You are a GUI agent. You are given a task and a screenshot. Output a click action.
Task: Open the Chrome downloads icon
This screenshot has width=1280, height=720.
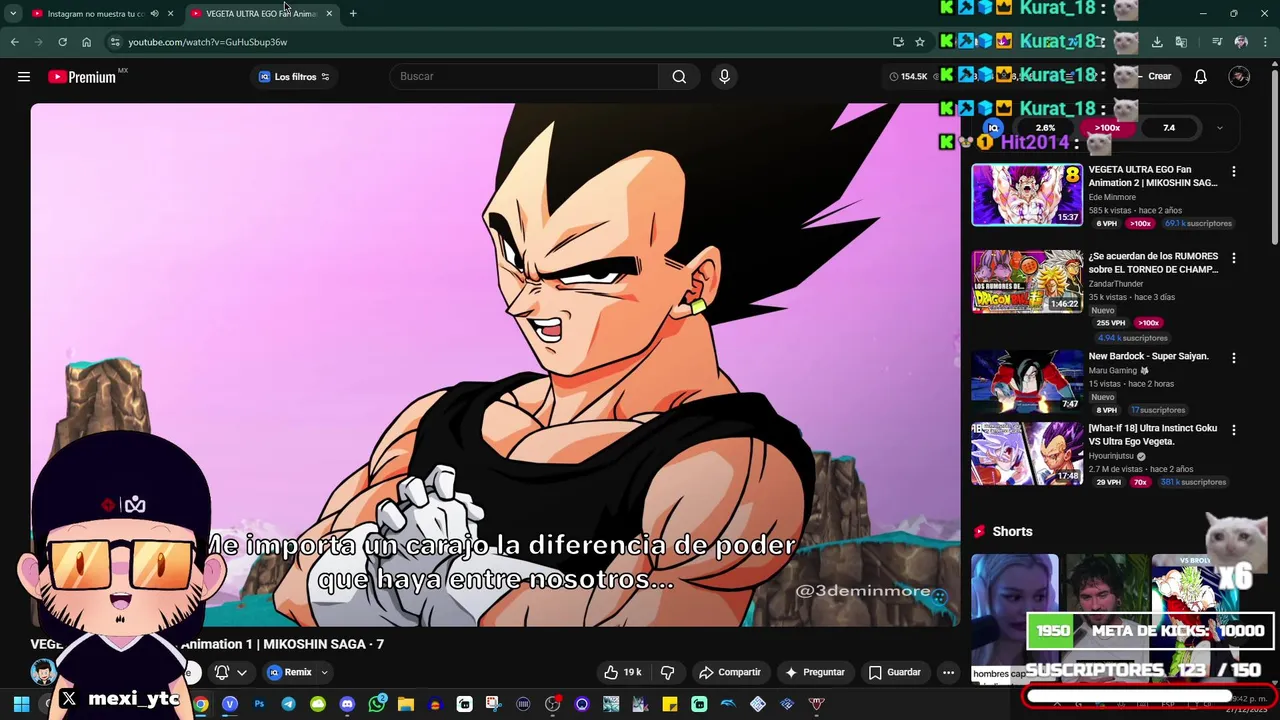[x=1157, y=42]
